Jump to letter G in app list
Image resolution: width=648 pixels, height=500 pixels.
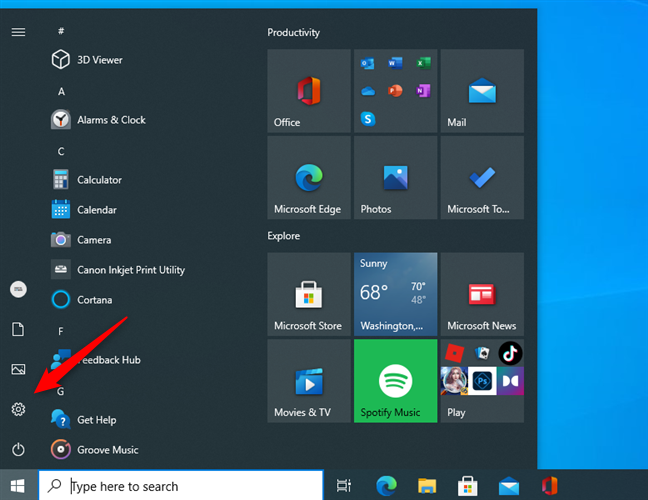tap(61, 391)
